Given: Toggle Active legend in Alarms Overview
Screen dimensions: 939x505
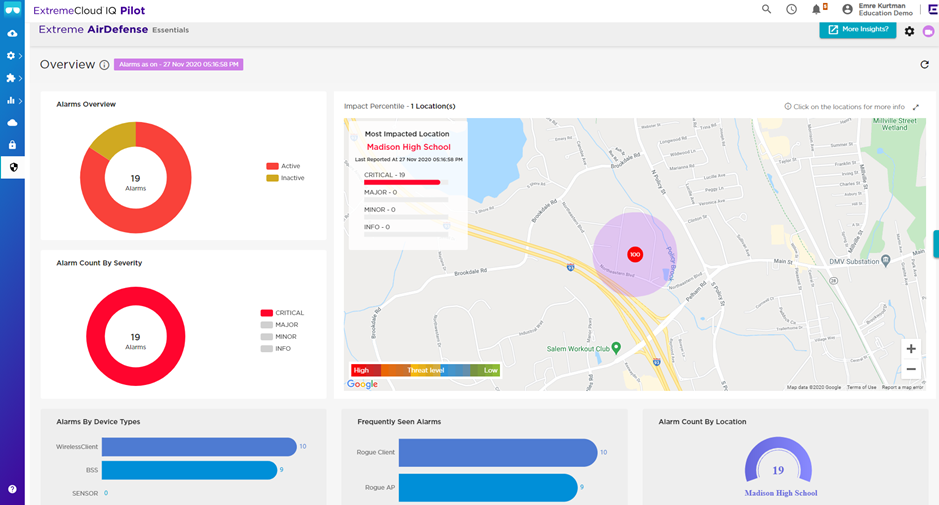Looking at the screenshot, I should click(283, 166).
